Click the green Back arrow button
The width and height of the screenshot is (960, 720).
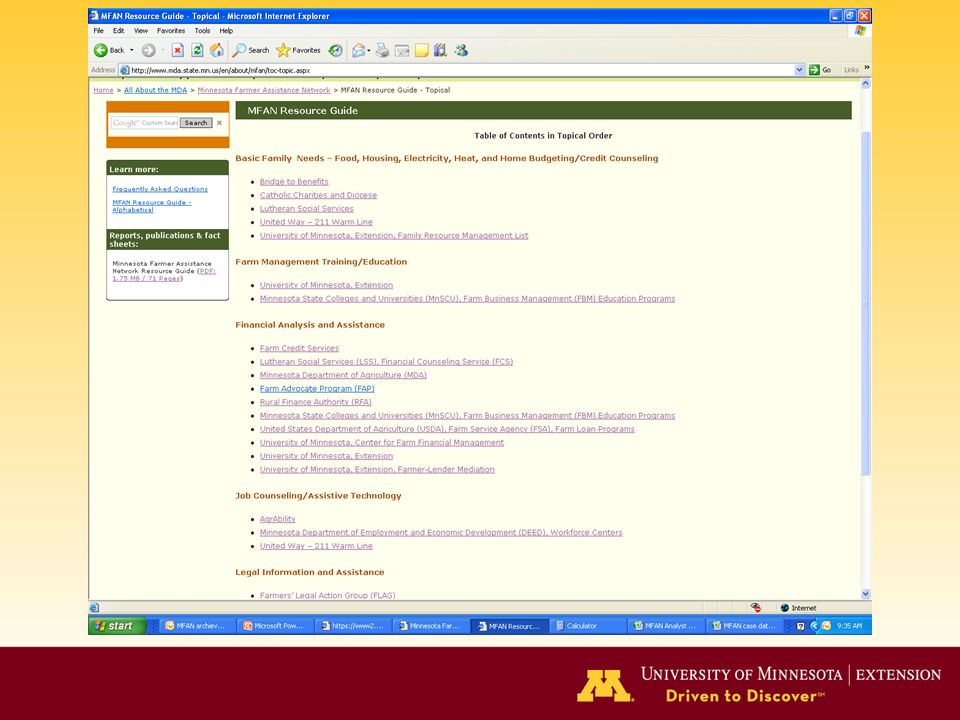pos(101,50)
